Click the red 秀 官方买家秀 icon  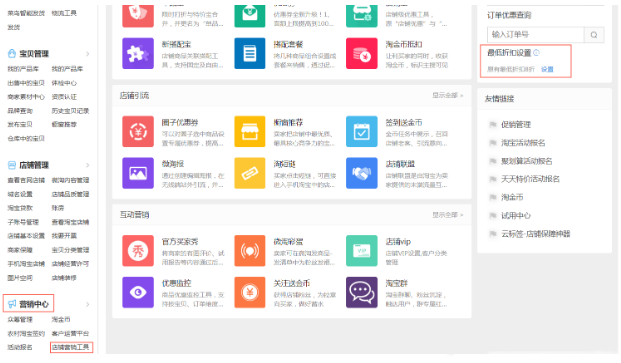(x=138, y=251)
